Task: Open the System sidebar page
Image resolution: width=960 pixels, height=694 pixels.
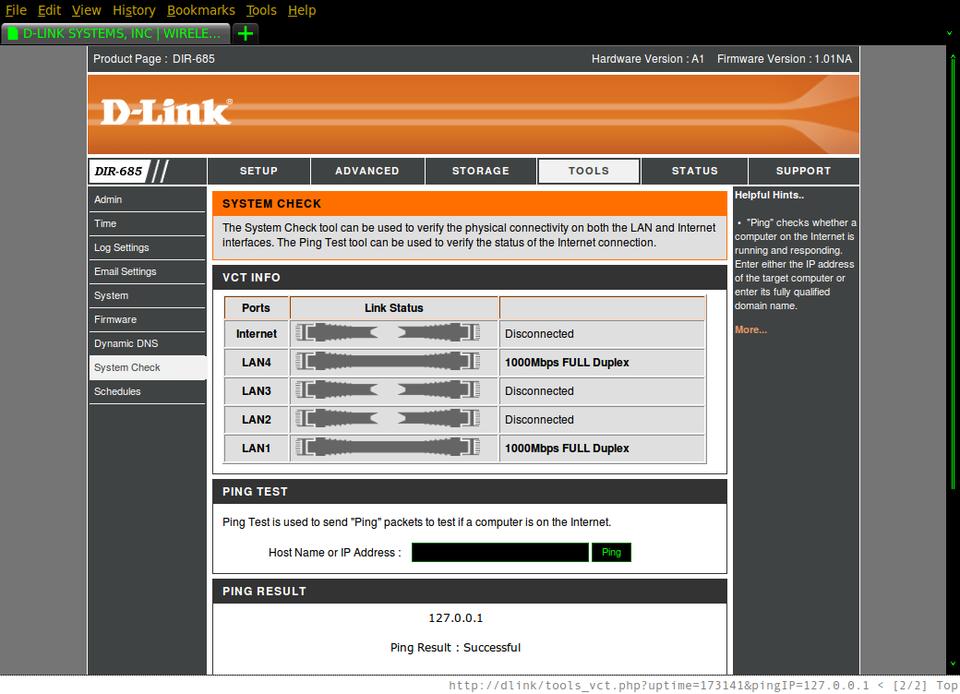Action: (x=147, y=295)
